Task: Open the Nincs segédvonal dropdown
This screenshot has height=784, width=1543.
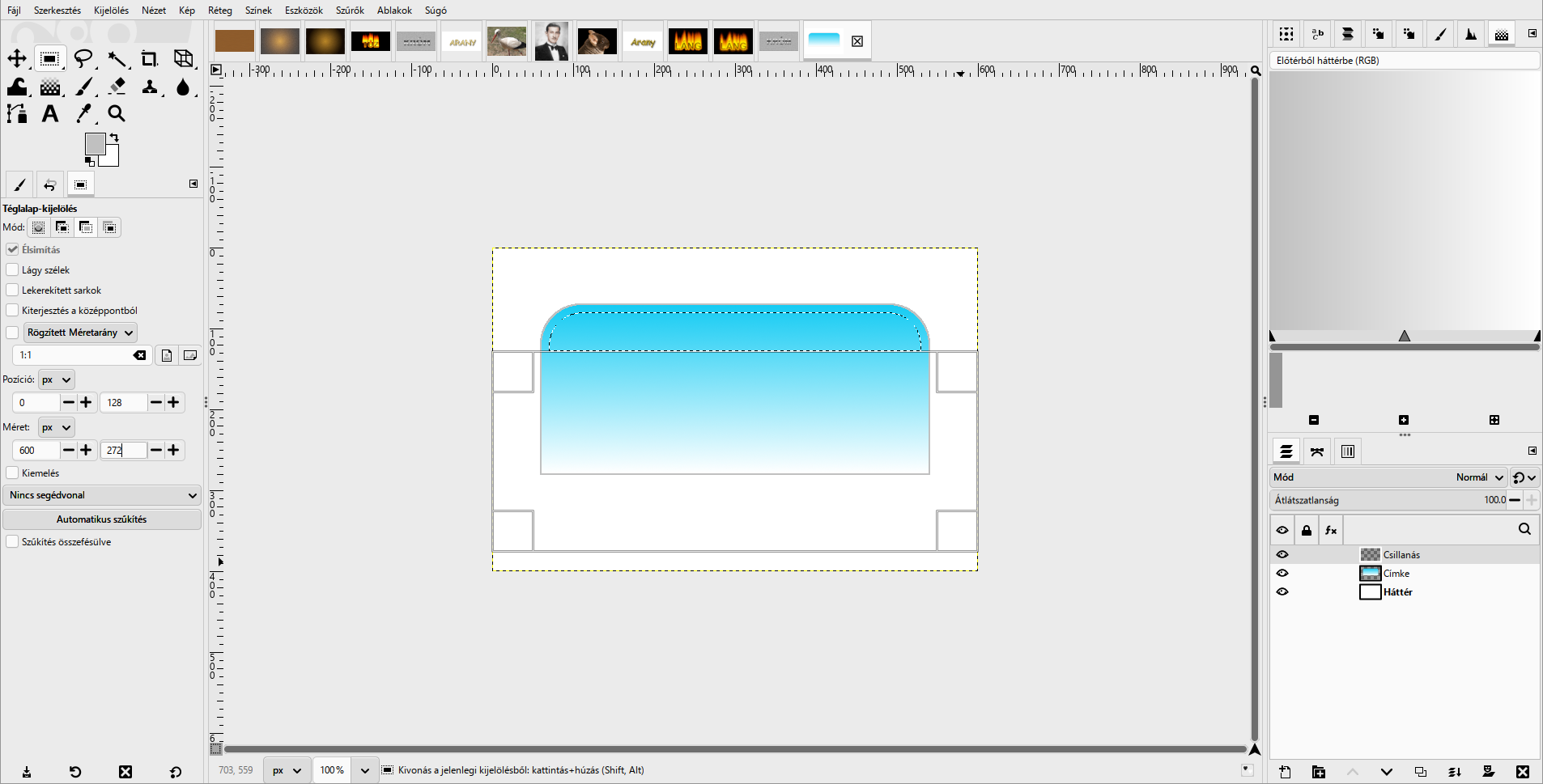Action: click(102, 495)
